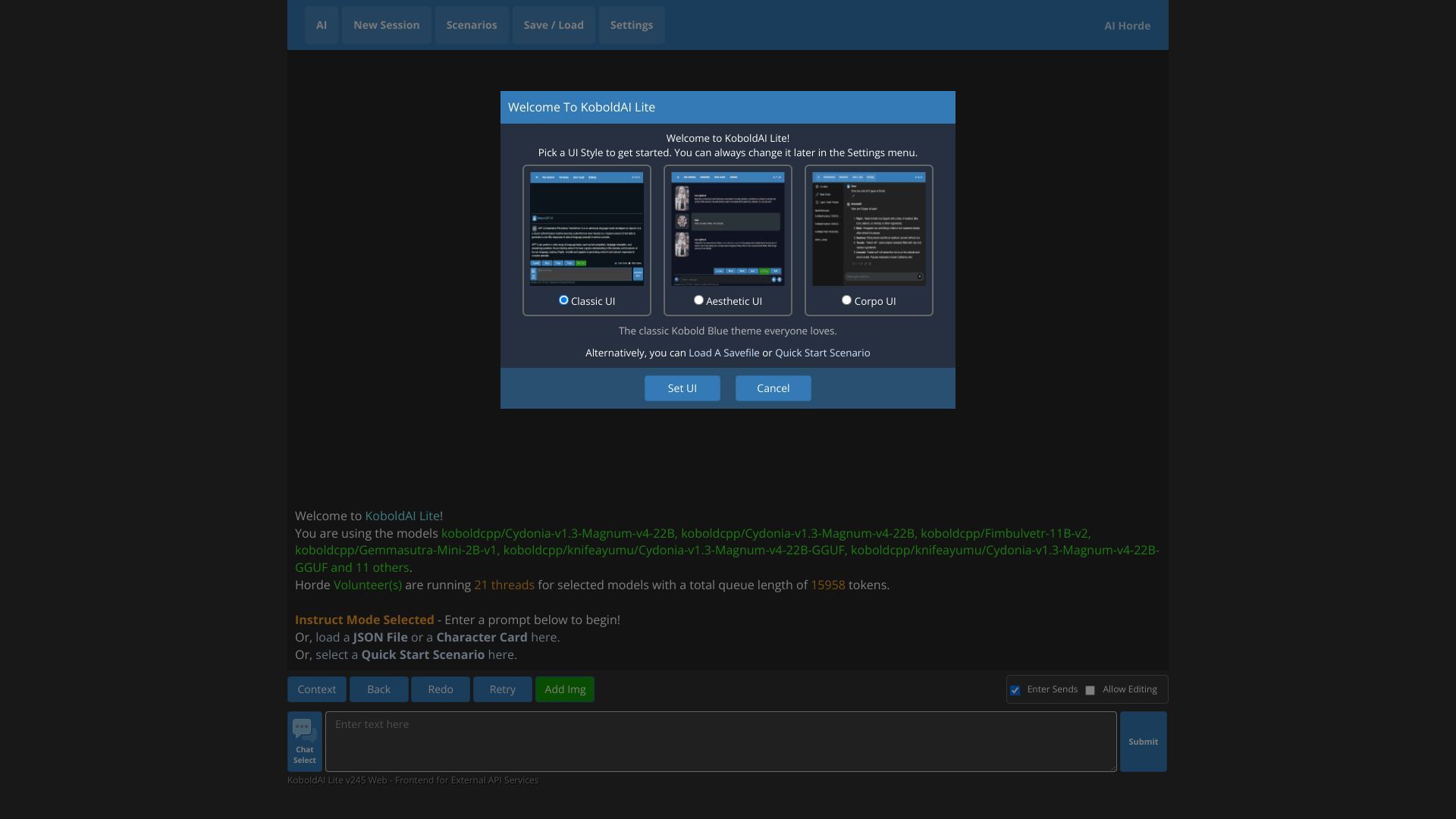
Task: Click the Retry button
Action: click(503, 689)
